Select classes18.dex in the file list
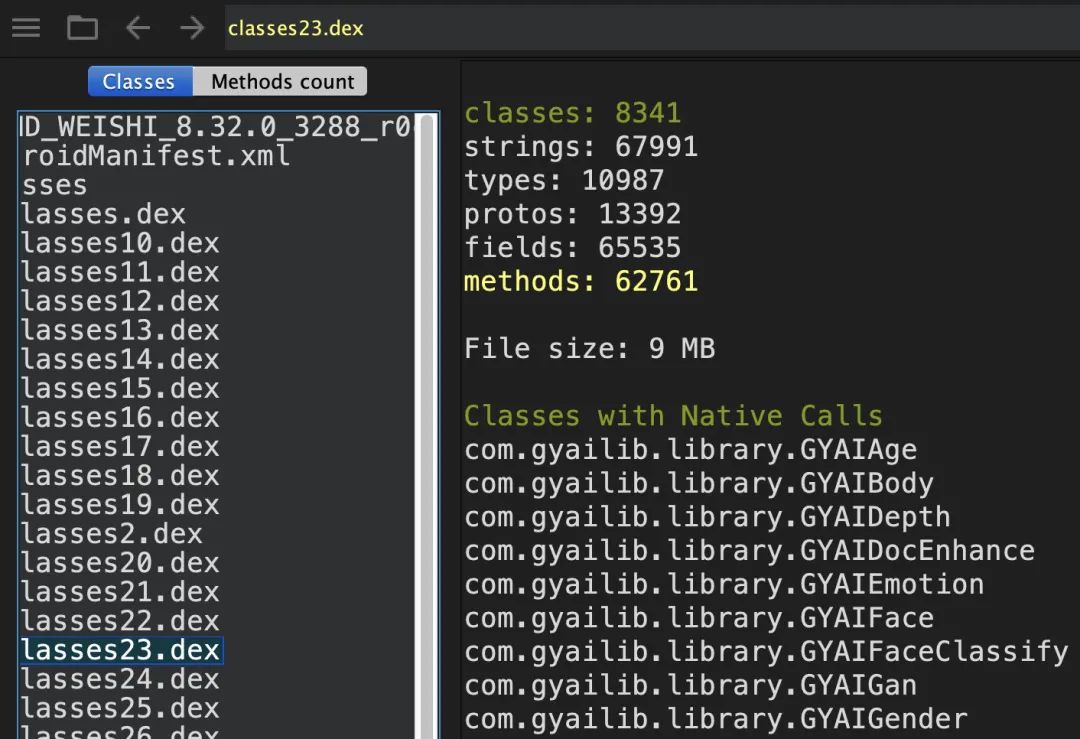The image size is (1080, 739). [120, 475]
